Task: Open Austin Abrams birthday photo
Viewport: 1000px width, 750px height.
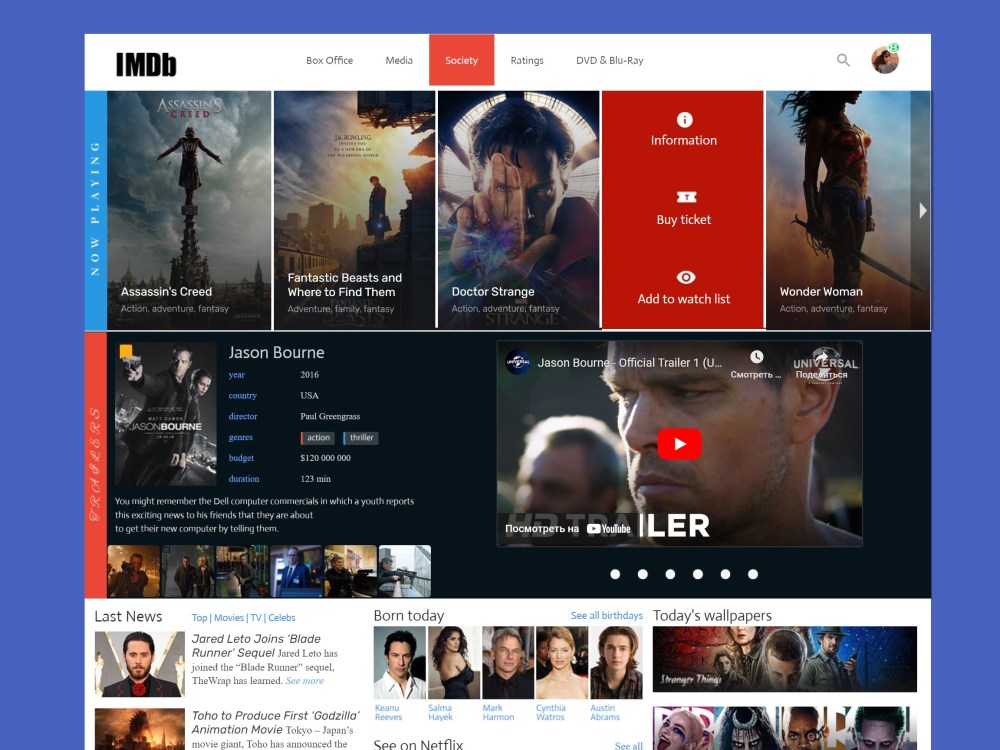Action: tap(617, 662)
